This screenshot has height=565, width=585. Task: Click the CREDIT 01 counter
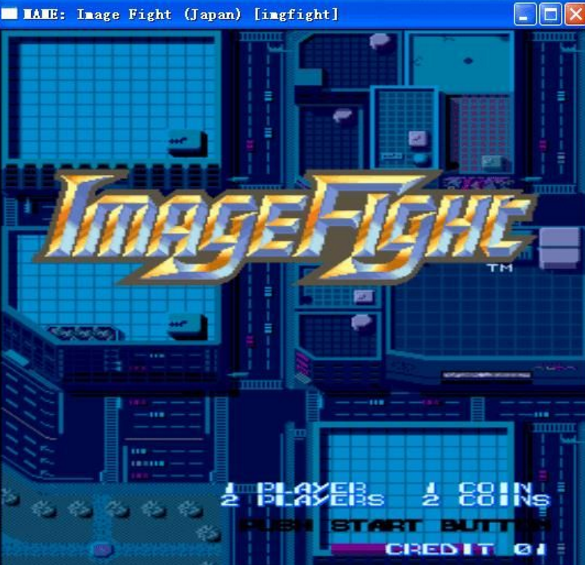tap(465, 549)
